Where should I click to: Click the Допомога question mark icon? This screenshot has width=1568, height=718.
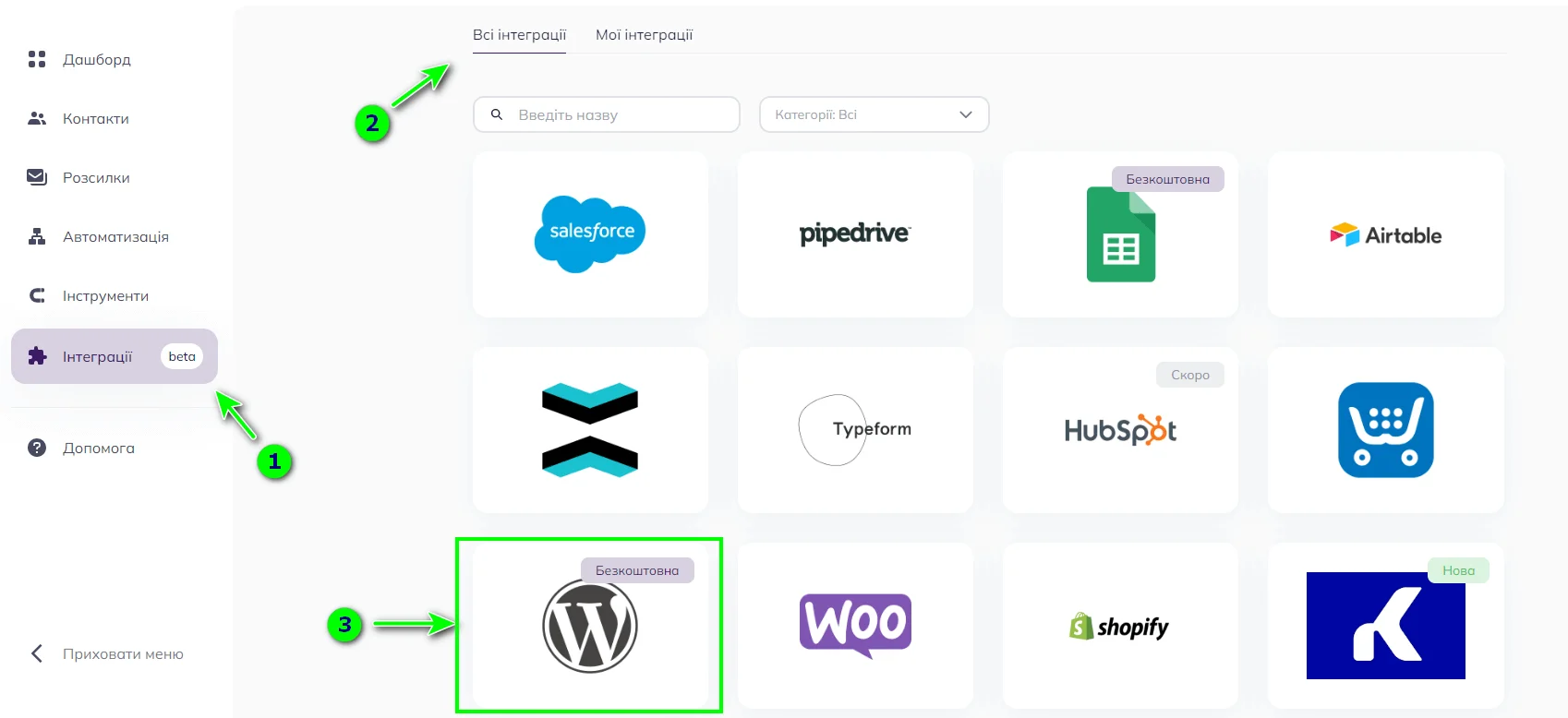[x=37, y=448]
